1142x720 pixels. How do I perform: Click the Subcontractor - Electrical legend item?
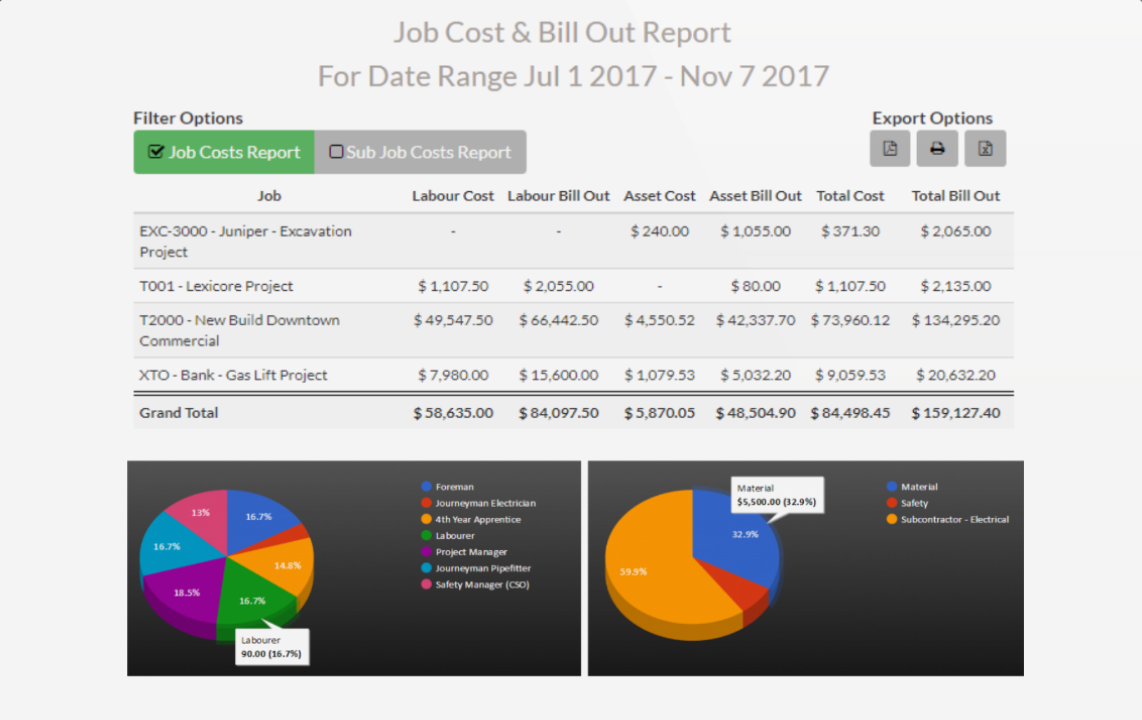(x=954, y=519)
